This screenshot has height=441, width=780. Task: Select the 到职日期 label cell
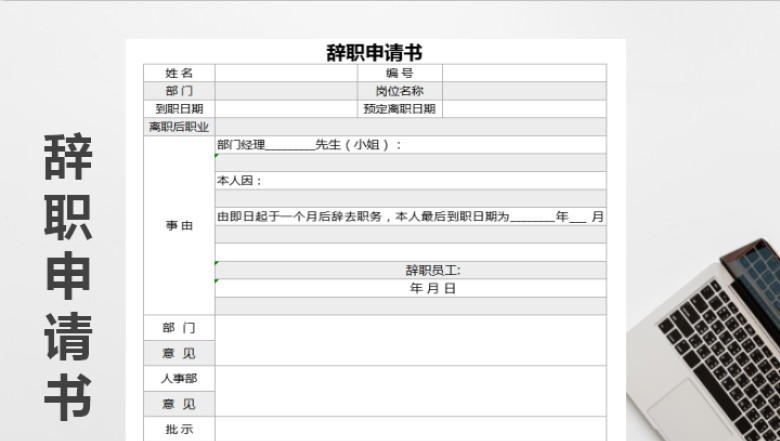click(179, 109)
